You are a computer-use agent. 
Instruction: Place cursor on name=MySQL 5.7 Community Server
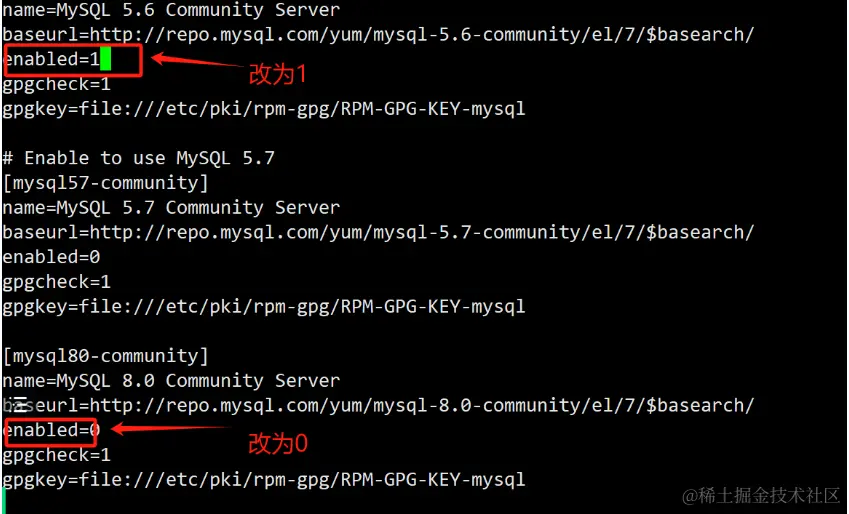171,207
